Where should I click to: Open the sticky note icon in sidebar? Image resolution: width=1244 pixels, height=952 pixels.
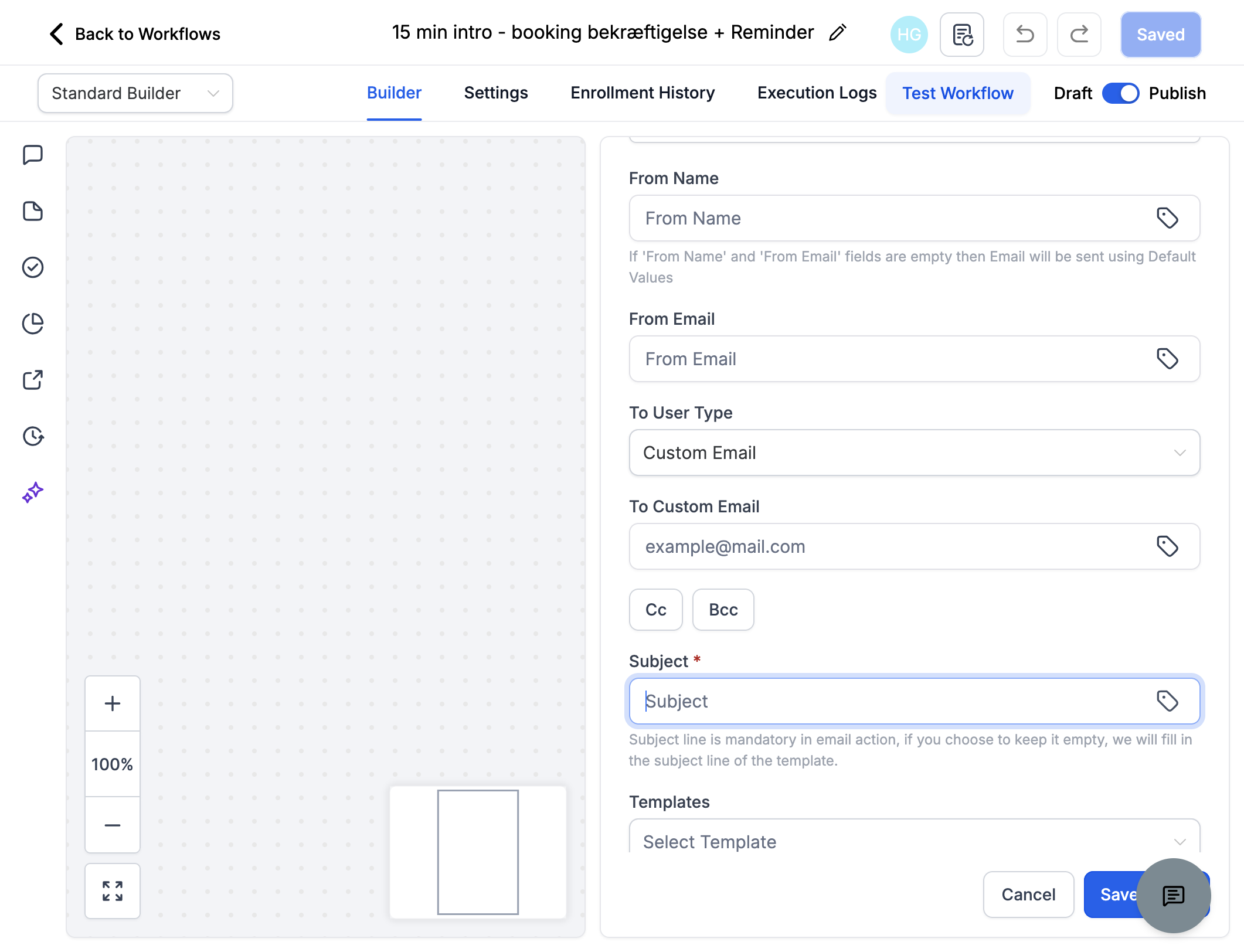coord(33,211)
